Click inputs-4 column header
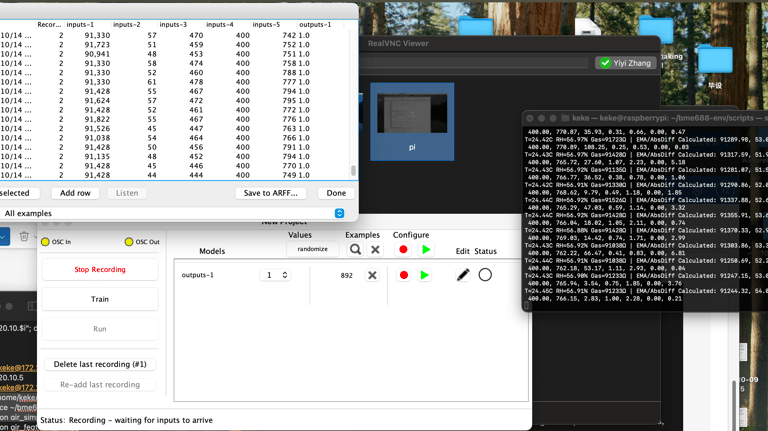 point(220,24)
